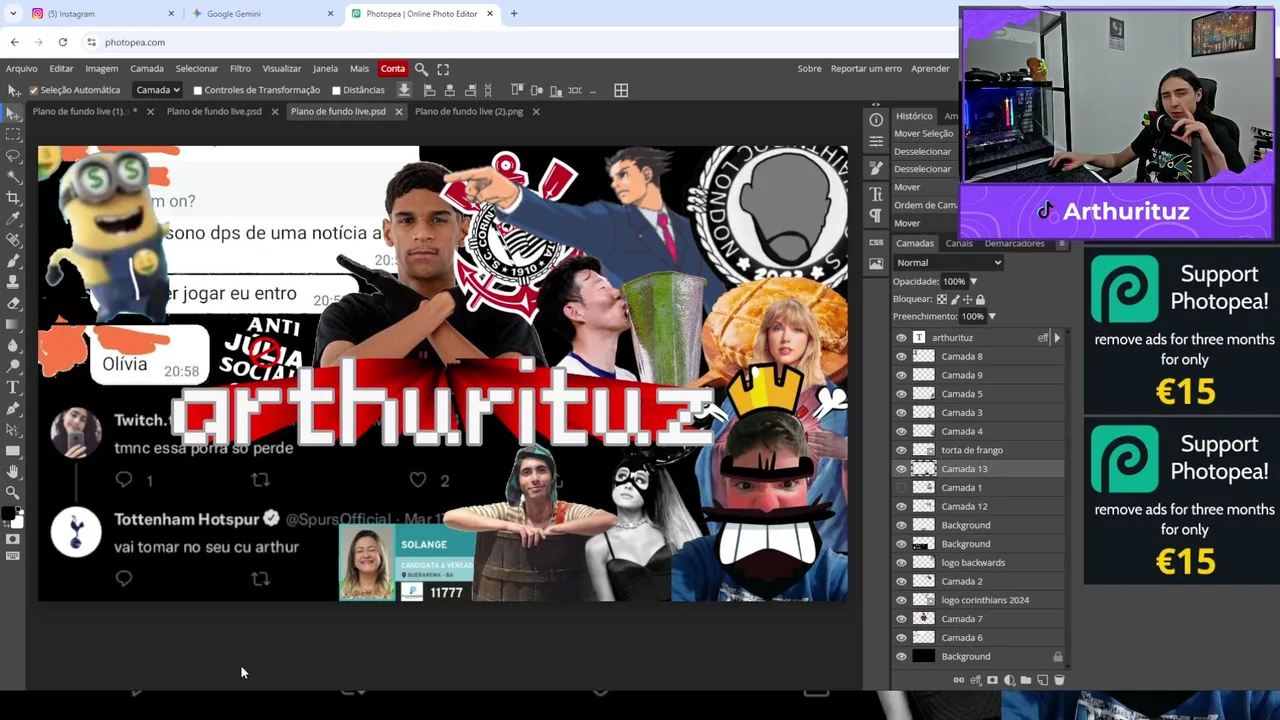Enable the Distâncias checkbox
1280x720 pixels.
click(x=336, y=90)
